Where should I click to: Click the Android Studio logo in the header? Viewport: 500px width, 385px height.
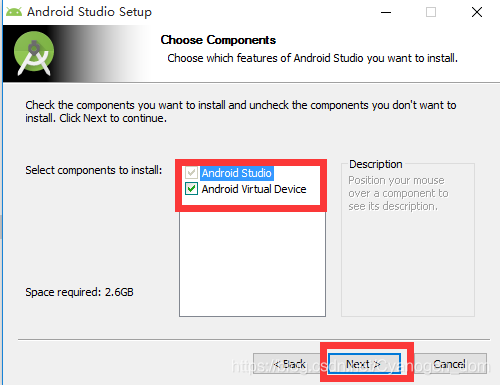(x=34, y=53)
